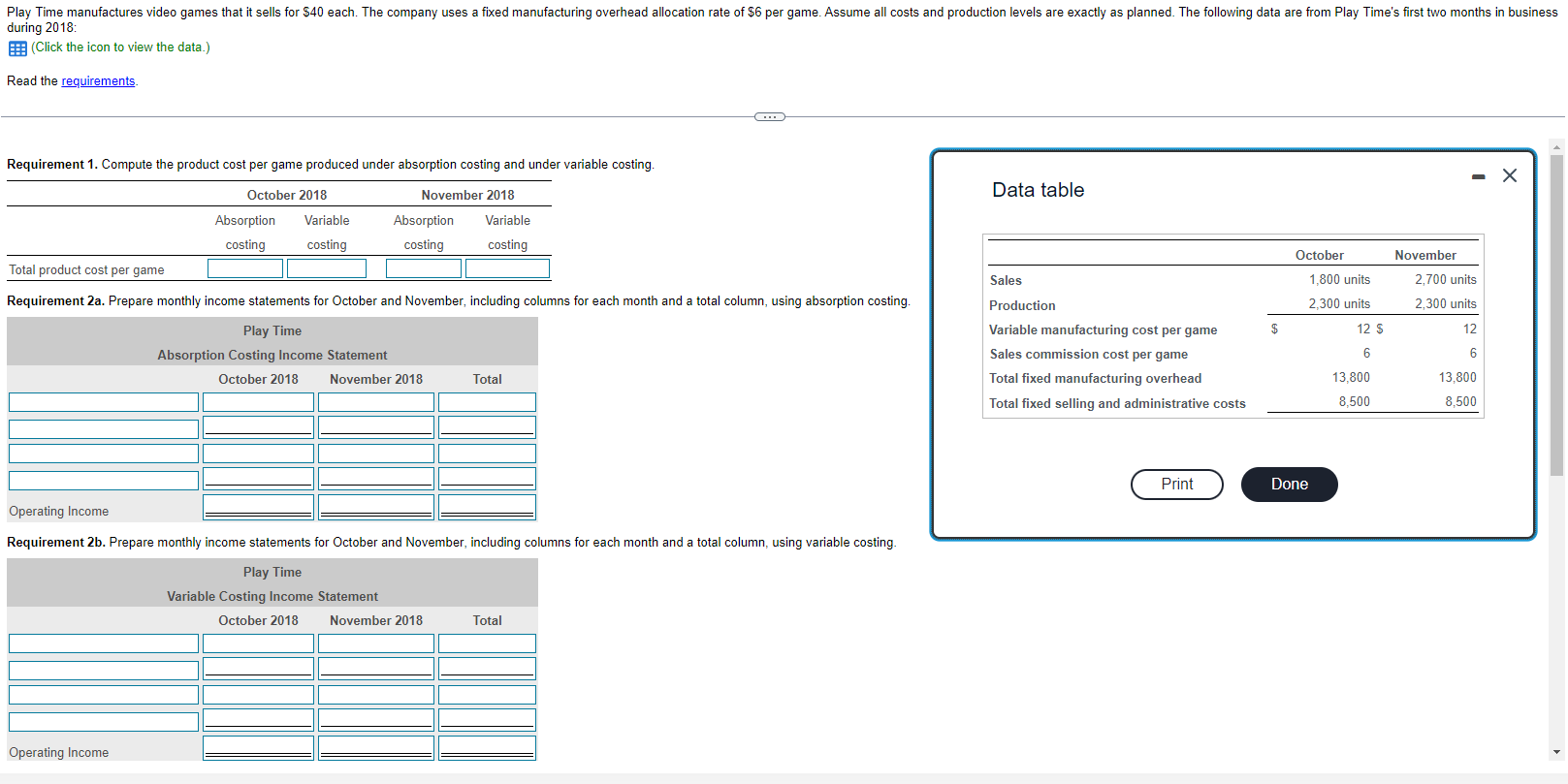Screen dimensions: 1568x784
Task: Click November Operating Income field under variable costing
Action: tap(376, 748)
